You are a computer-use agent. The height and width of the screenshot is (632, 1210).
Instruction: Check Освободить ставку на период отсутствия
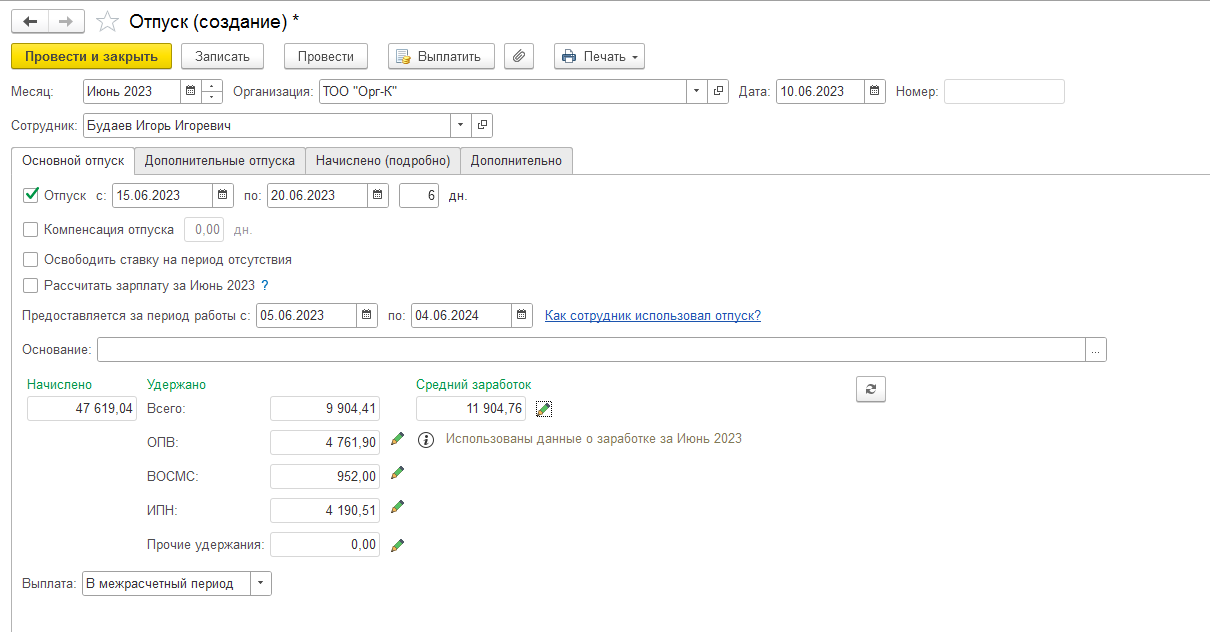[x=30, y=259]
